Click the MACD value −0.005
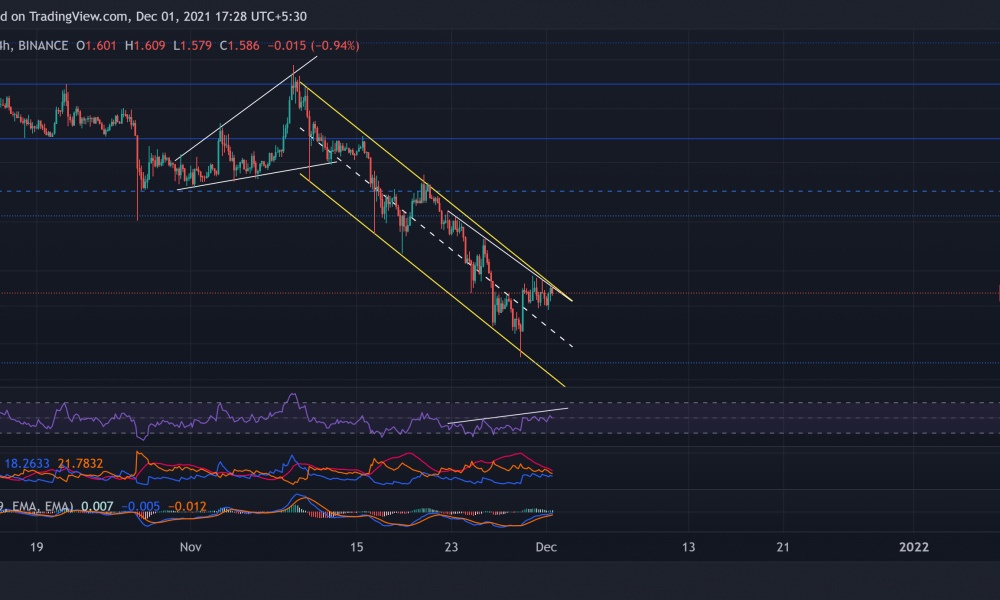 140,507
